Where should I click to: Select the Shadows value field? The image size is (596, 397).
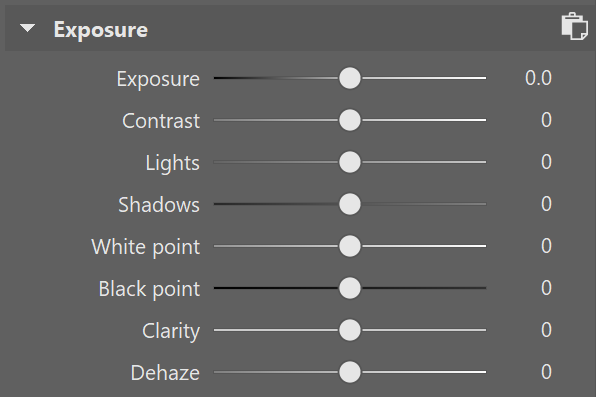click(x=546, y=204)
